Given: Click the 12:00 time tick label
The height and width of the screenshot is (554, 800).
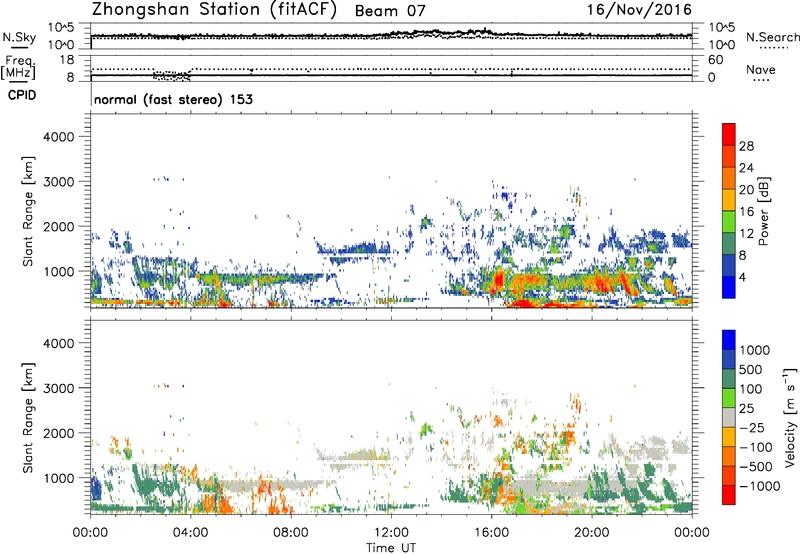Looking at the screenshot, I should 391,533.
